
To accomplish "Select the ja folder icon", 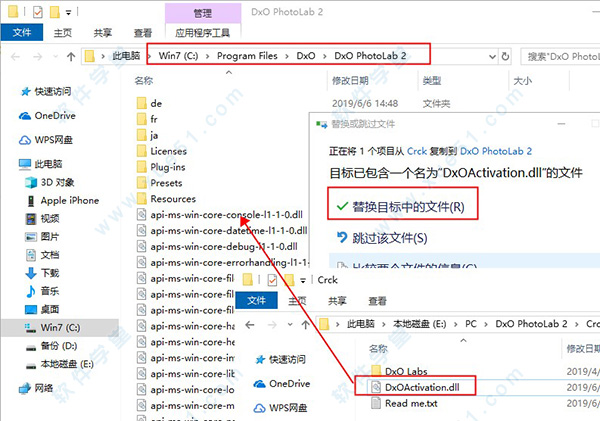I will pyautogui.click(x=142, y=135).
